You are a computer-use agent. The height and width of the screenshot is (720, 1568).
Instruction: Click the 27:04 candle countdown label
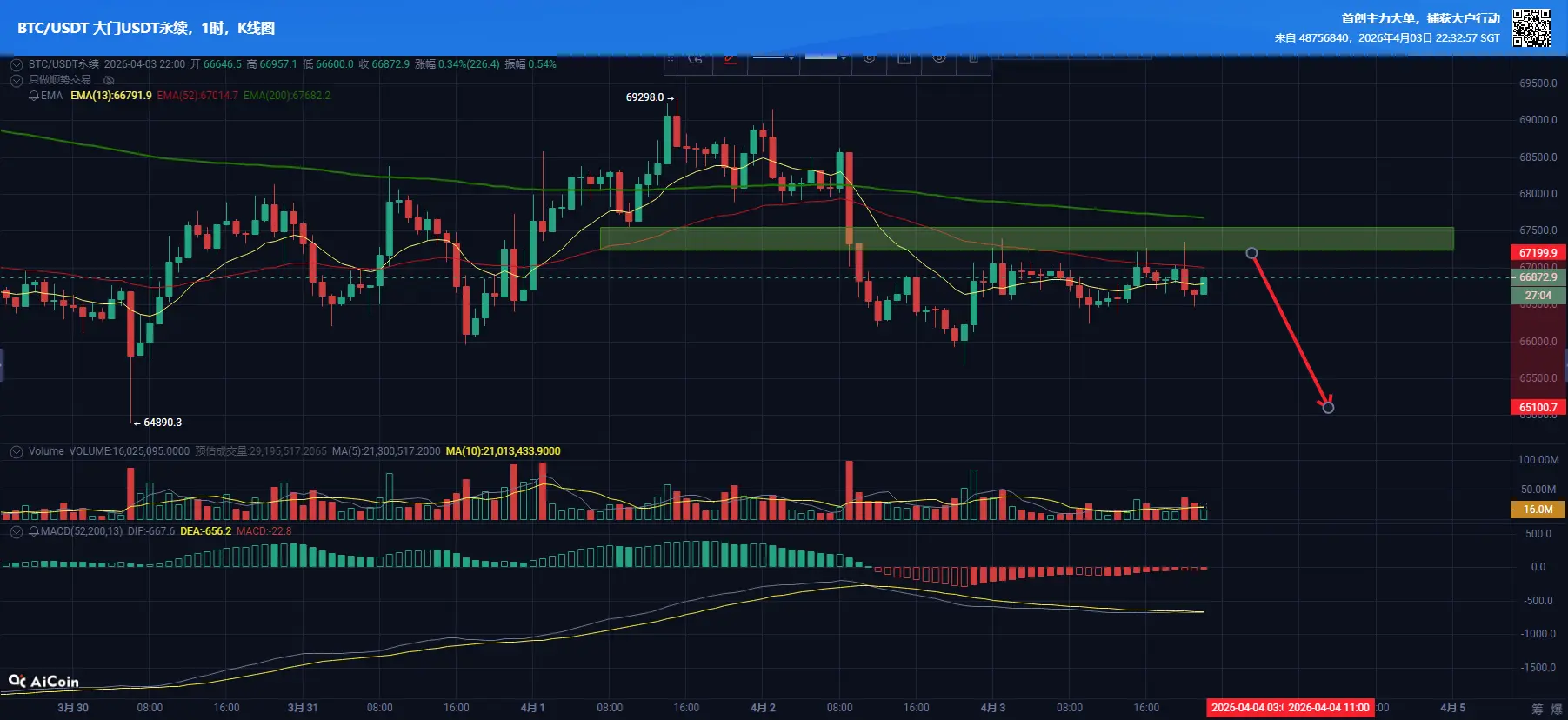click(1538, 296)
